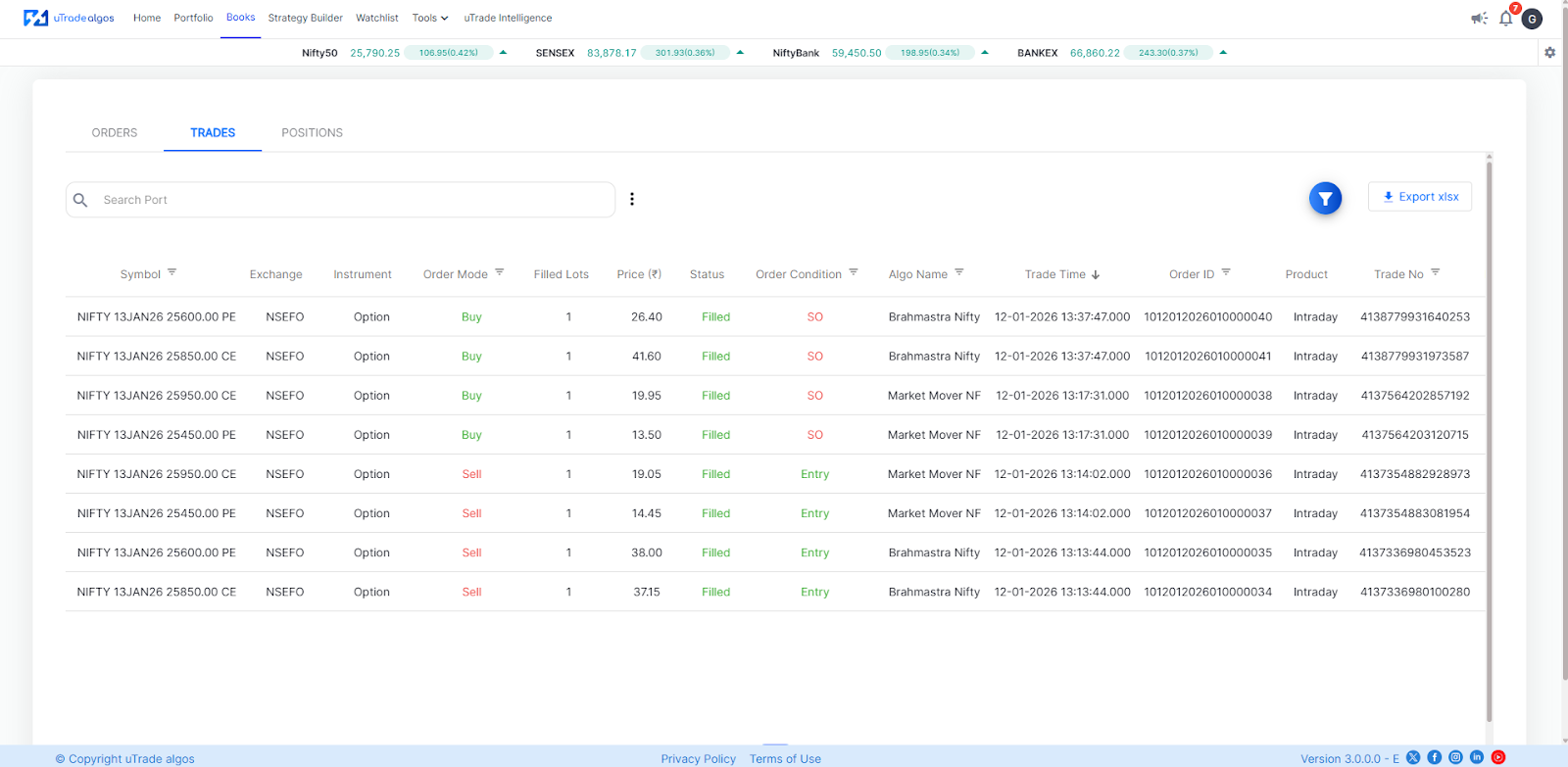Open the Instagram social link
Screen dimensions: 1568x767
point(1455,757)
